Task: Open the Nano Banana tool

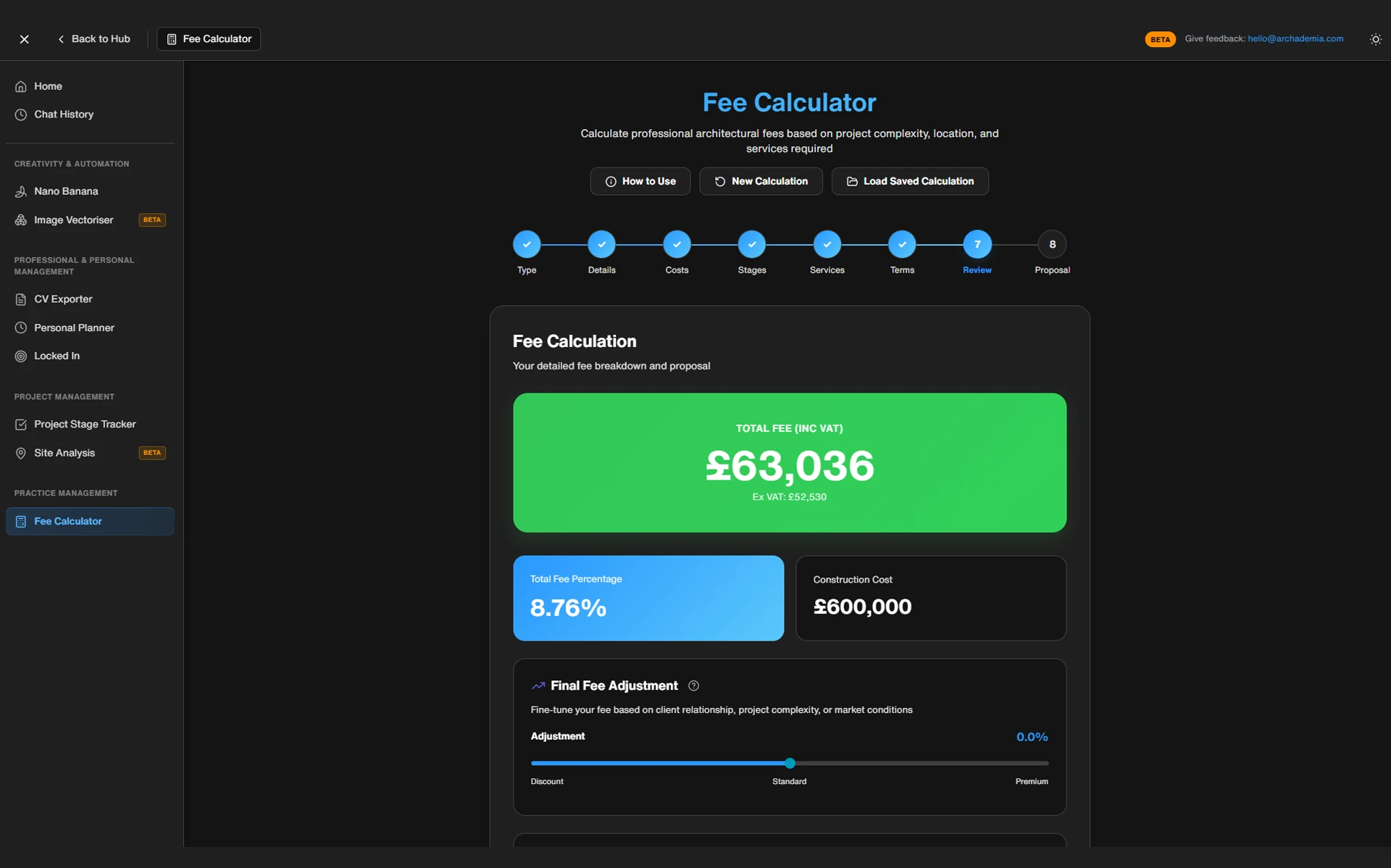Action: pyautogui.click(x=65, y=191)
